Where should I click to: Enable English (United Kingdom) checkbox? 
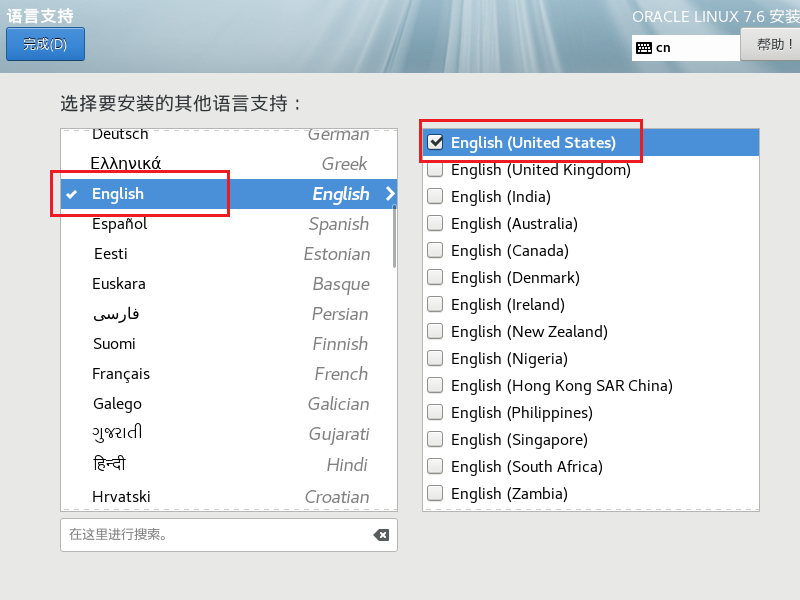(435, 170)
